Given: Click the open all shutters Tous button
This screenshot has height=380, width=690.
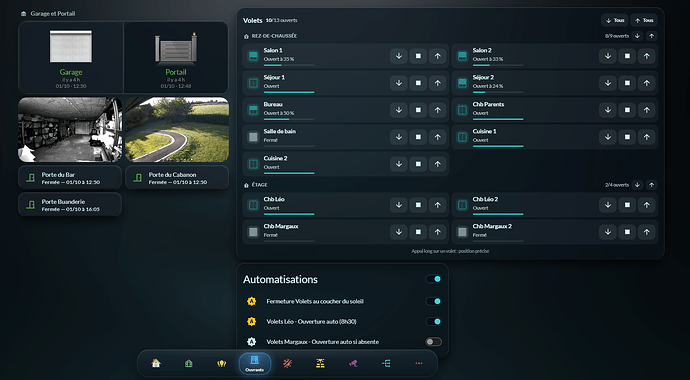Looking at the screenshot, I should point(644,20).
